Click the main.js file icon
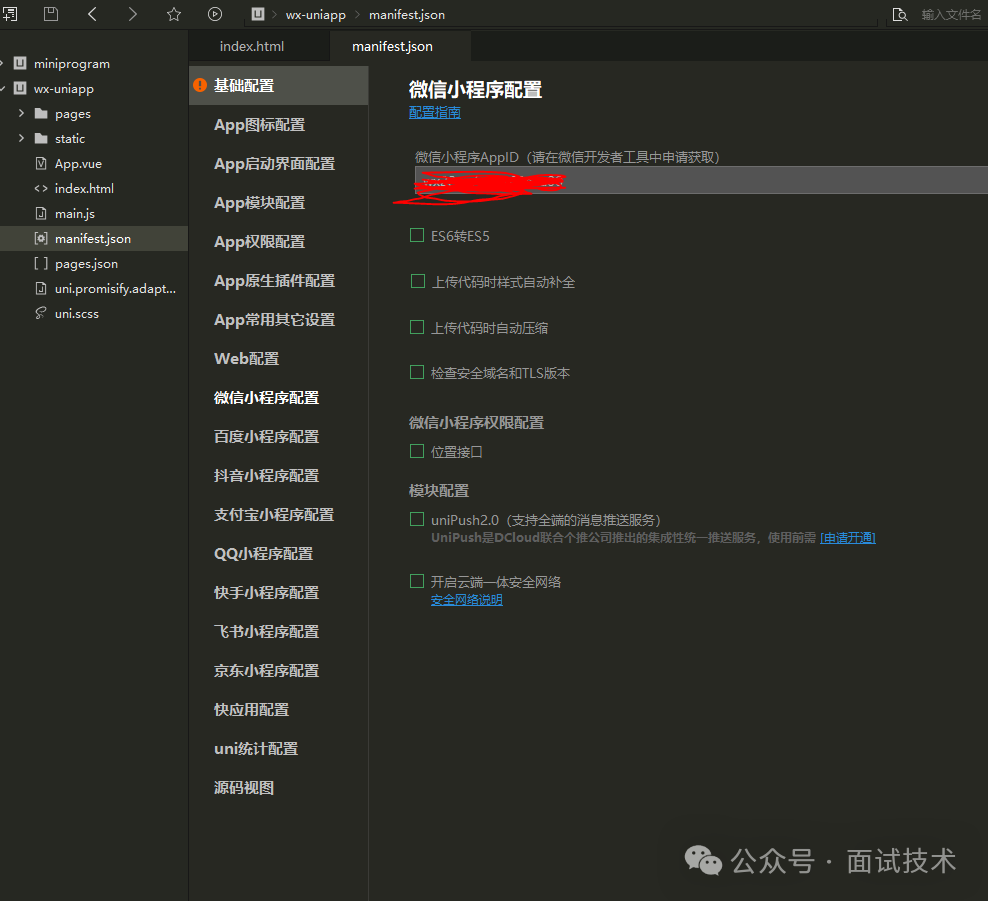Viewport: 988px width, 901px height. tap(41, 213)
